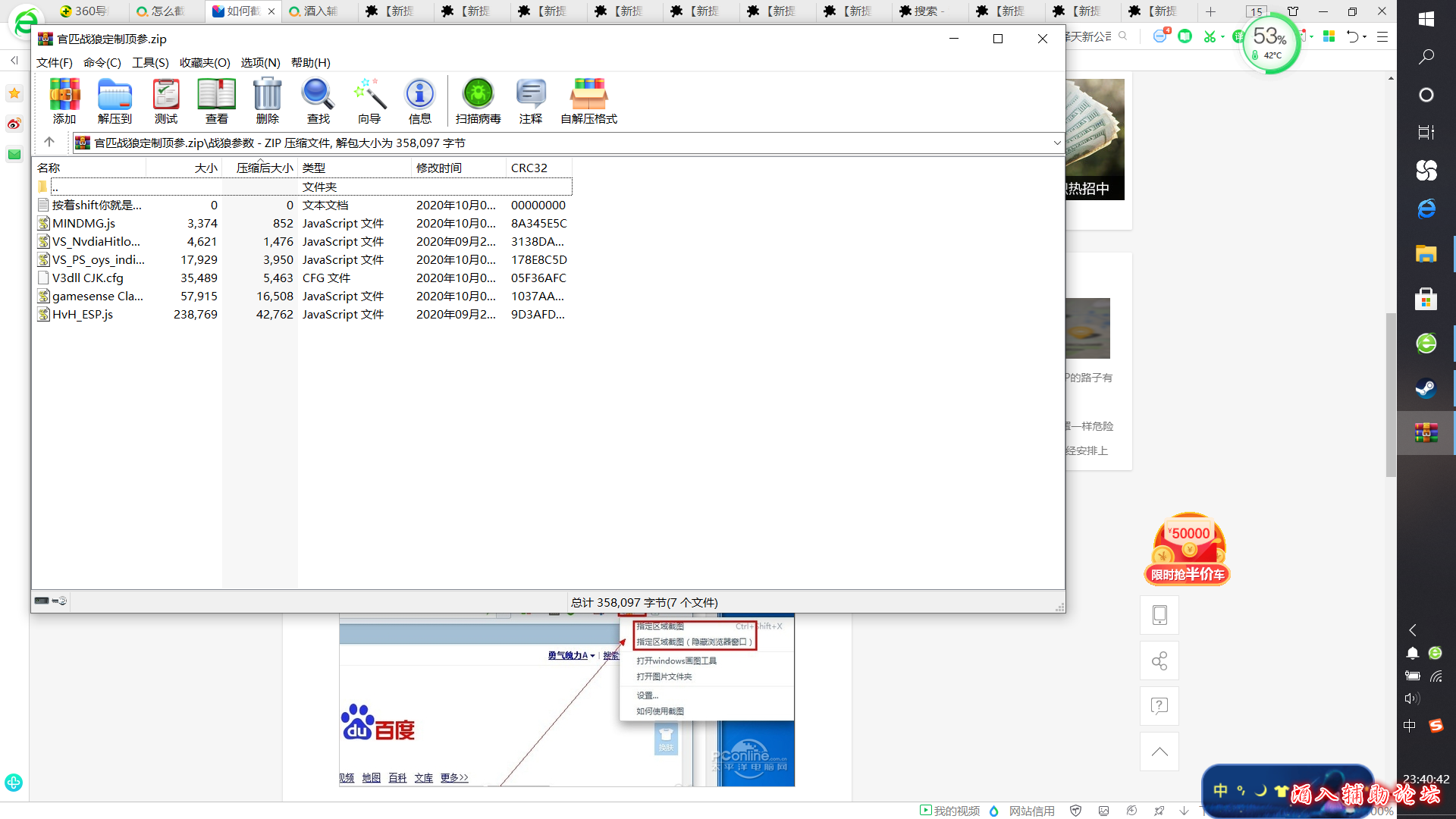
Task: Open the 工具(S) menu
Action: pos(151,63)
